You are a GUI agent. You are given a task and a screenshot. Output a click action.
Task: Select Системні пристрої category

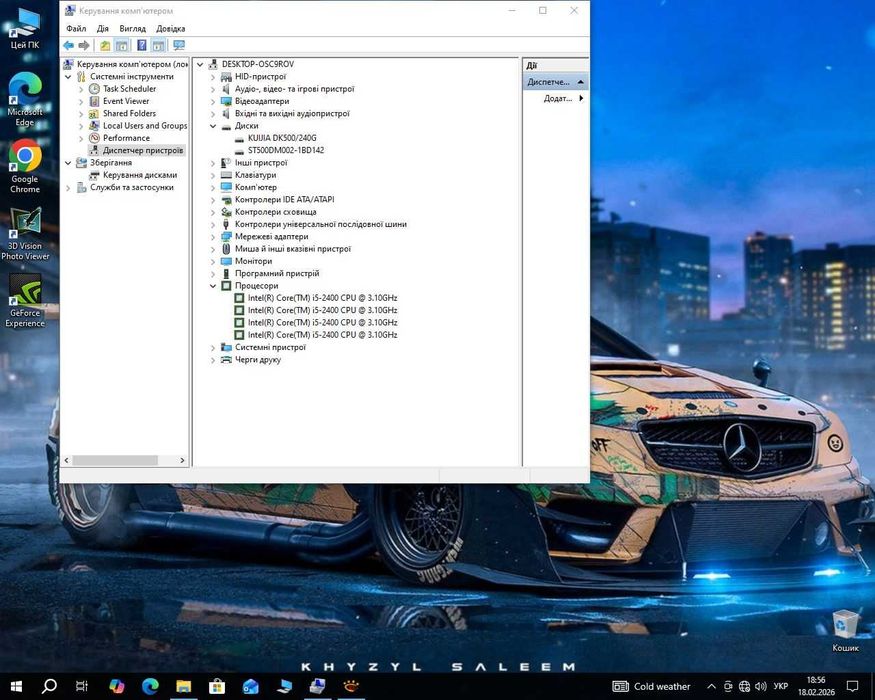pyautogui.click(x=270, y=347)
